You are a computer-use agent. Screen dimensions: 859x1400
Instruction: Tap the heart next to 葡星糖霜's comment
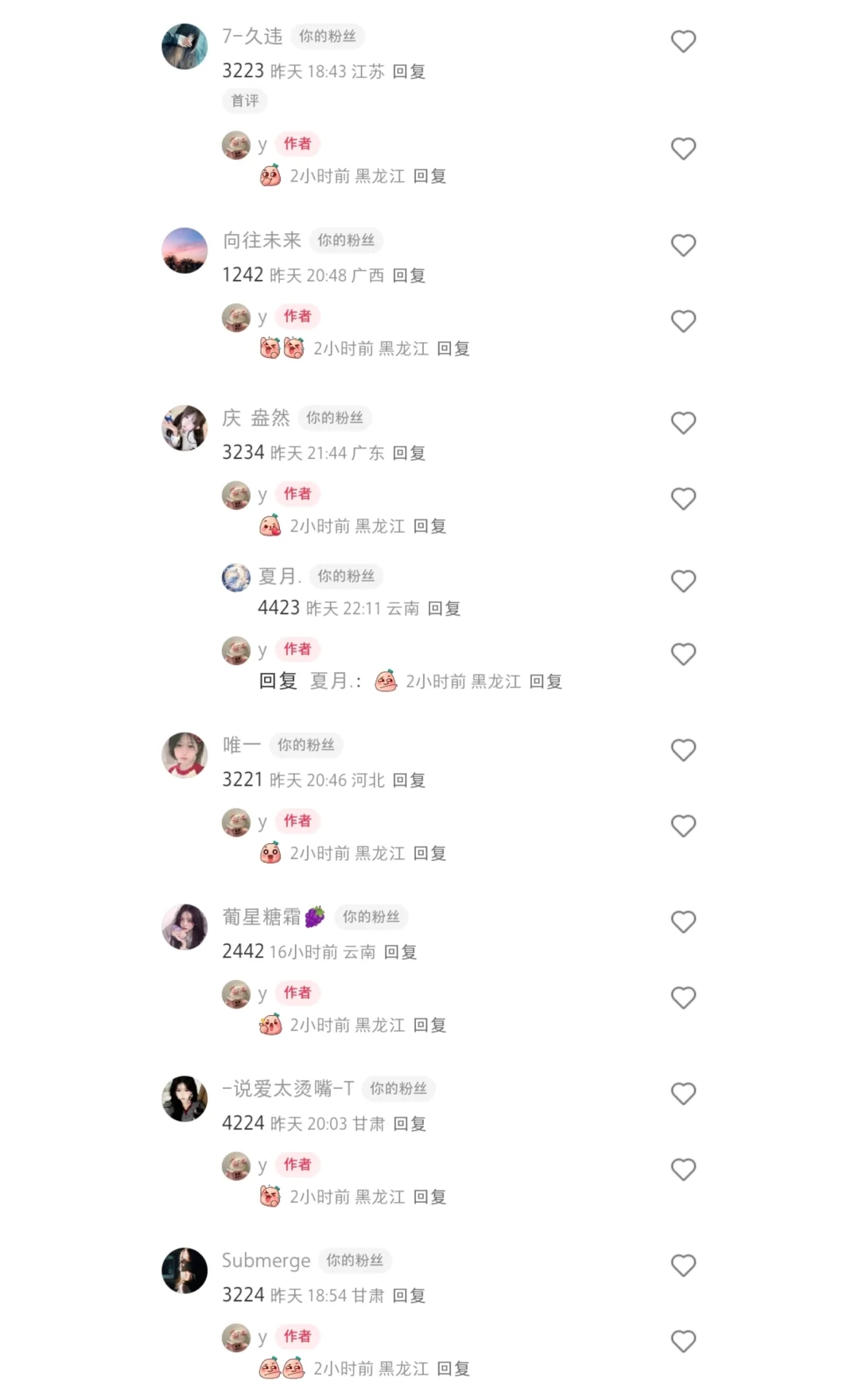point(683,921)
